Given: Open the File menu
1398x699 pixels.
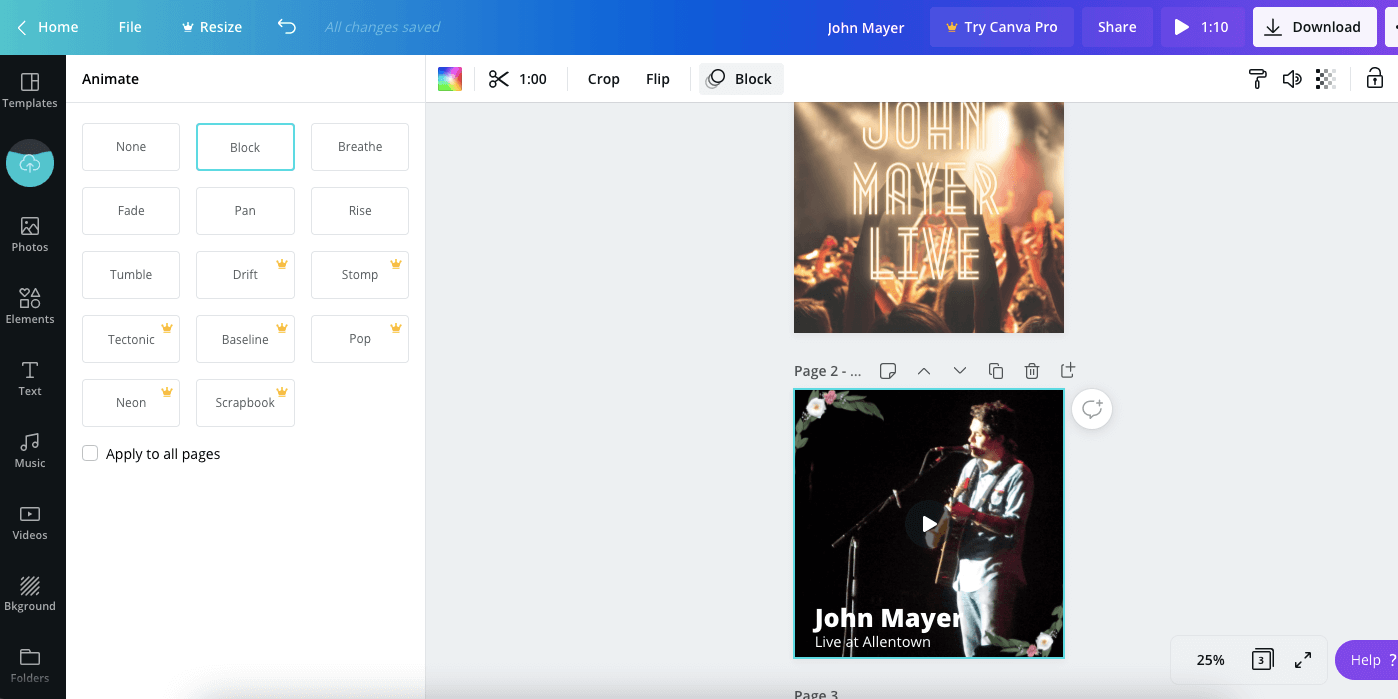Looking at the screenshot, I should pyautogui.click(x=129, y=27).
